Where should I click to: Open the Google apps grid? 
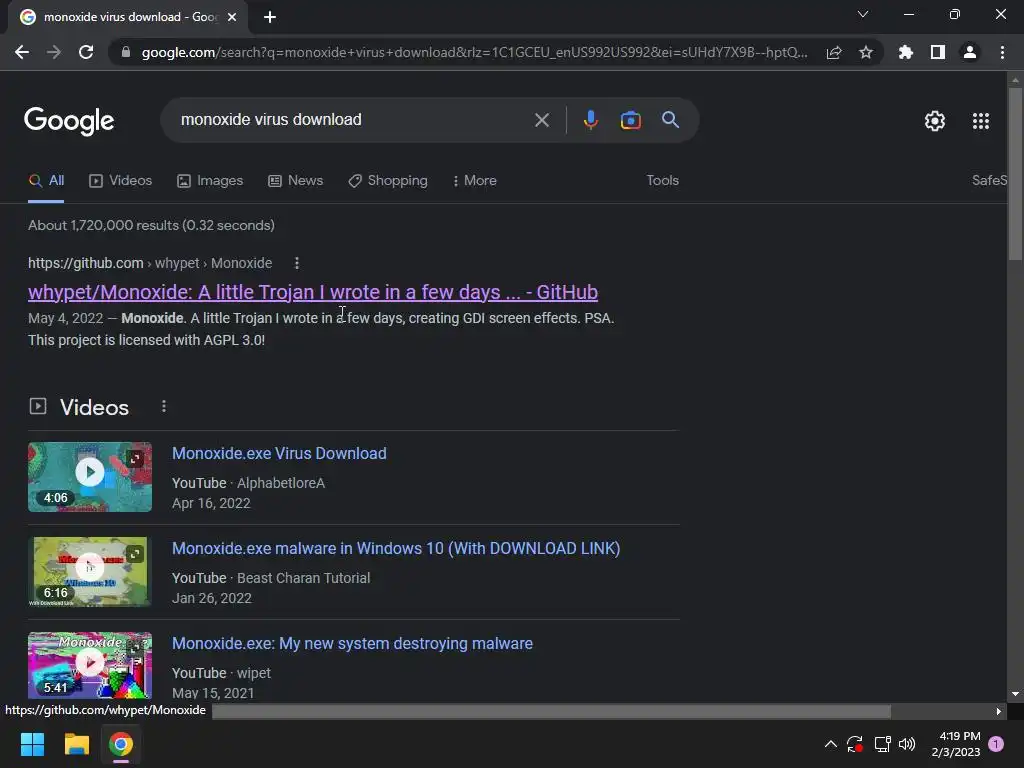click(981, 121)
